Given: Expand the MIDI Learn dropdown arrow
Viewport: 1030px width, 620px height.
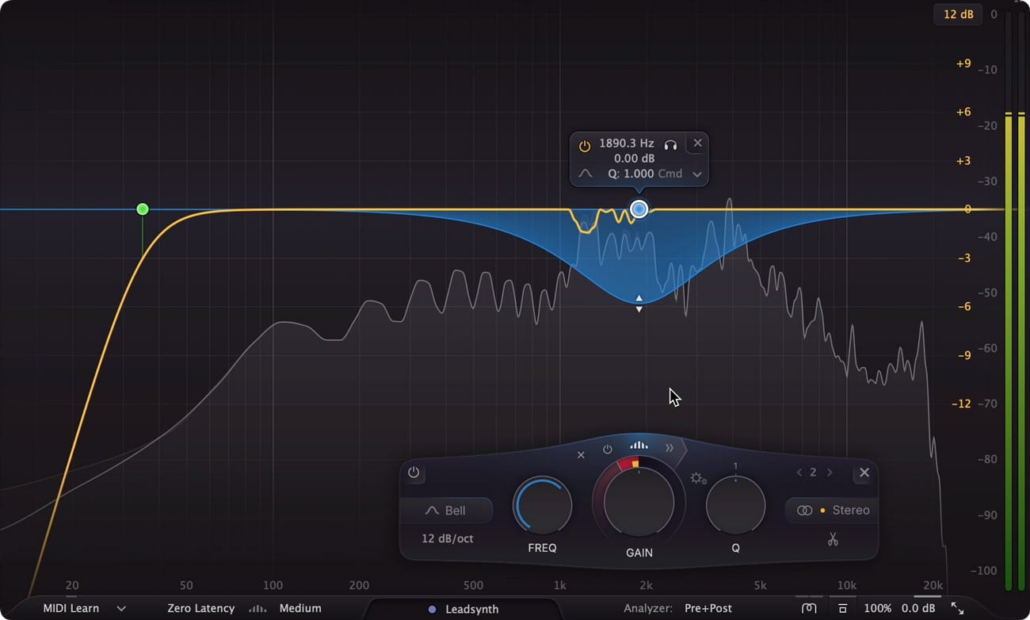Looking at the screenshot, I should [121, 608].
